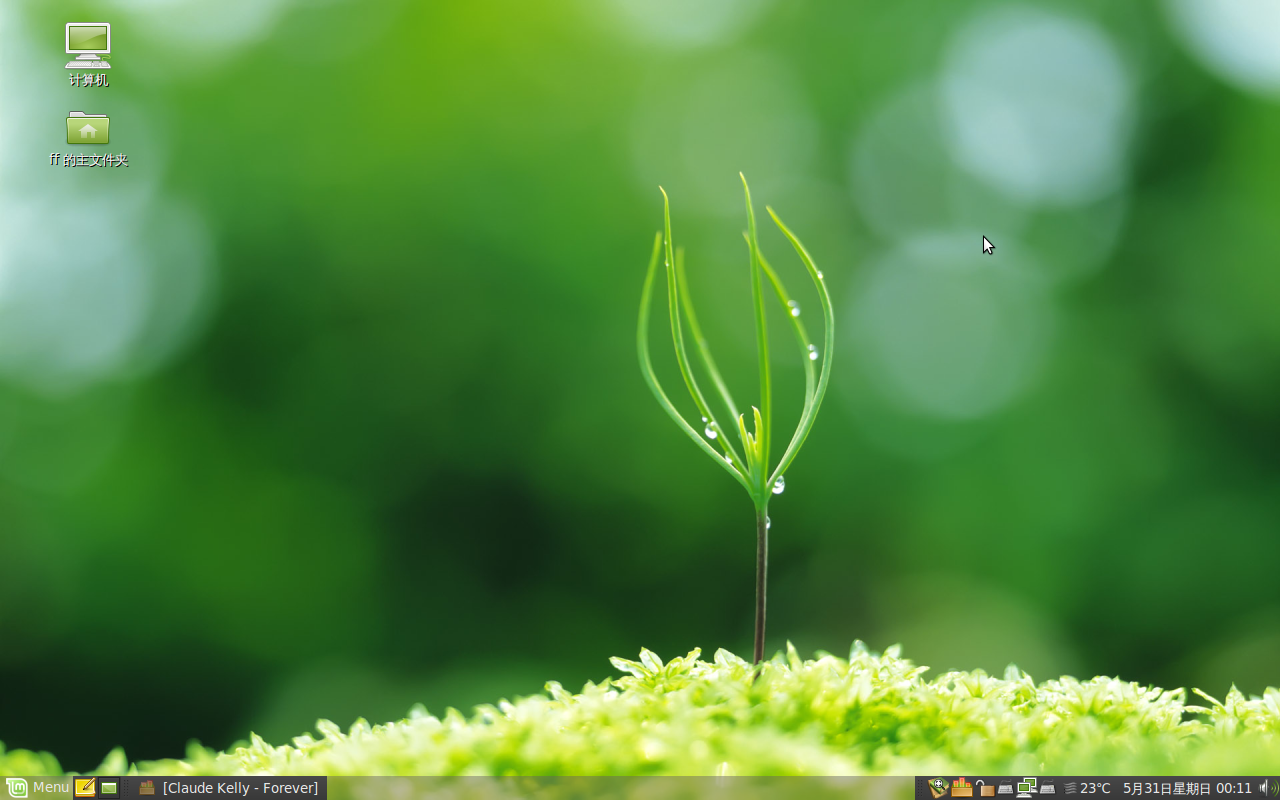The width and height of the screenshot is (1280, 800).
Task: Launch the notes app from panel
Action: pyautogui.click(x=85, y=788)
